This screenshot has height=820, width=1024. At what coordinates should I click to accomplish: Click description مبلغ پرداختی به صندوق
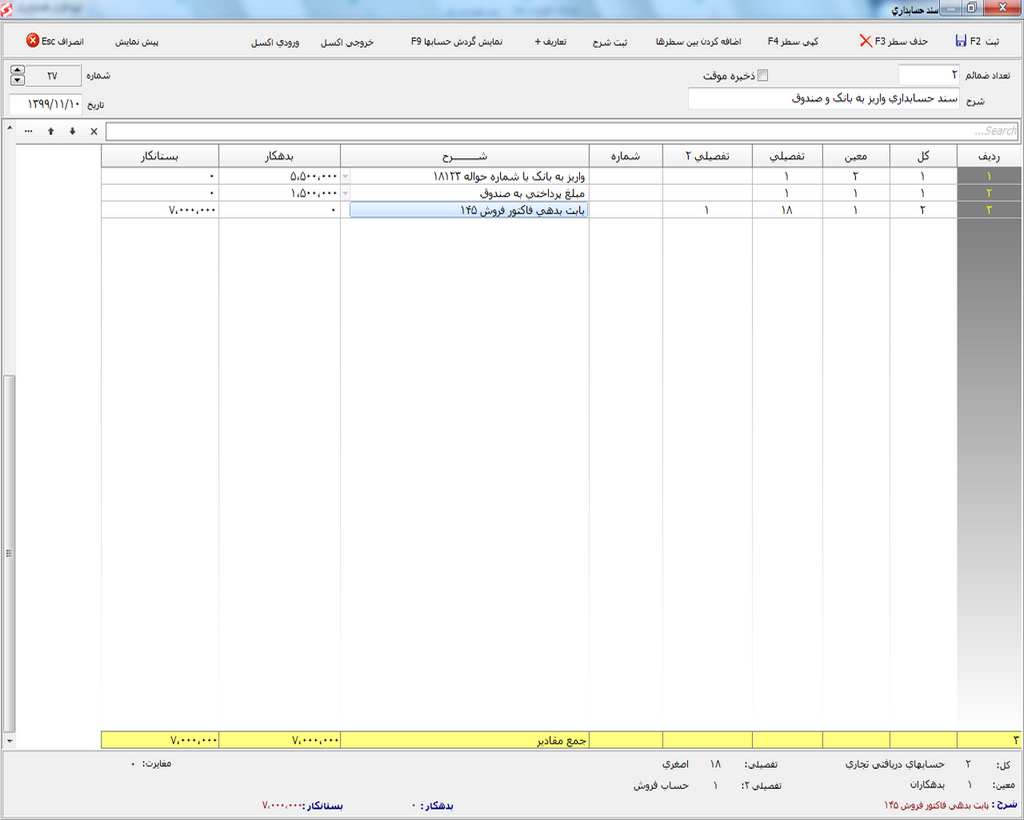coord(532,193)
